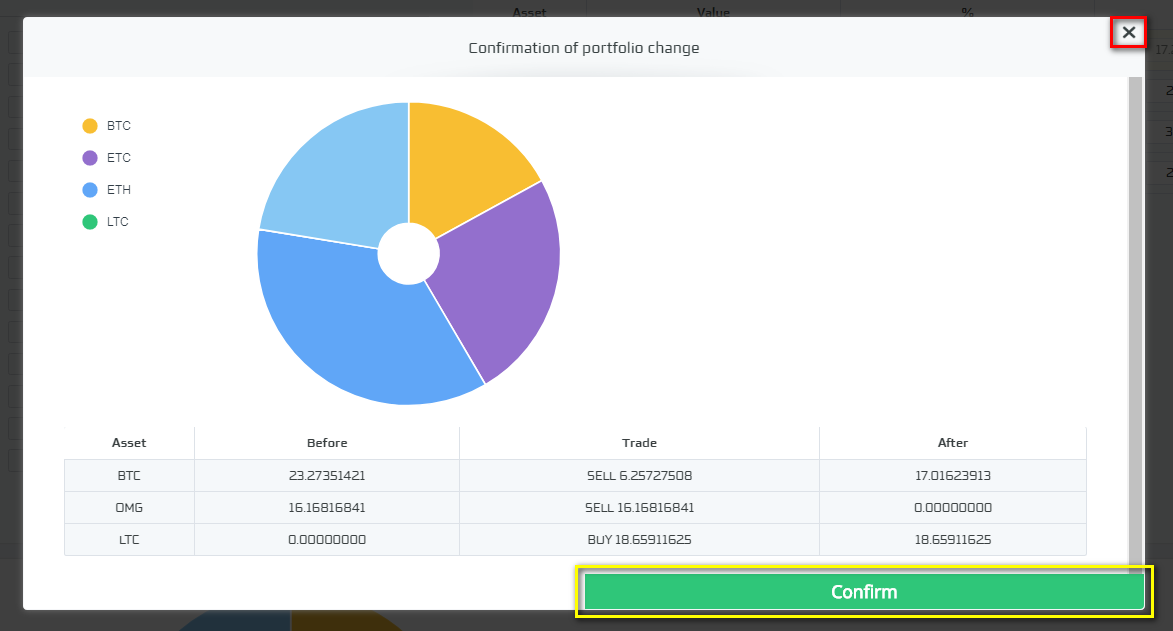Click the Asset column header
This screenshot has width=1173, height=631.
(129, 443)
